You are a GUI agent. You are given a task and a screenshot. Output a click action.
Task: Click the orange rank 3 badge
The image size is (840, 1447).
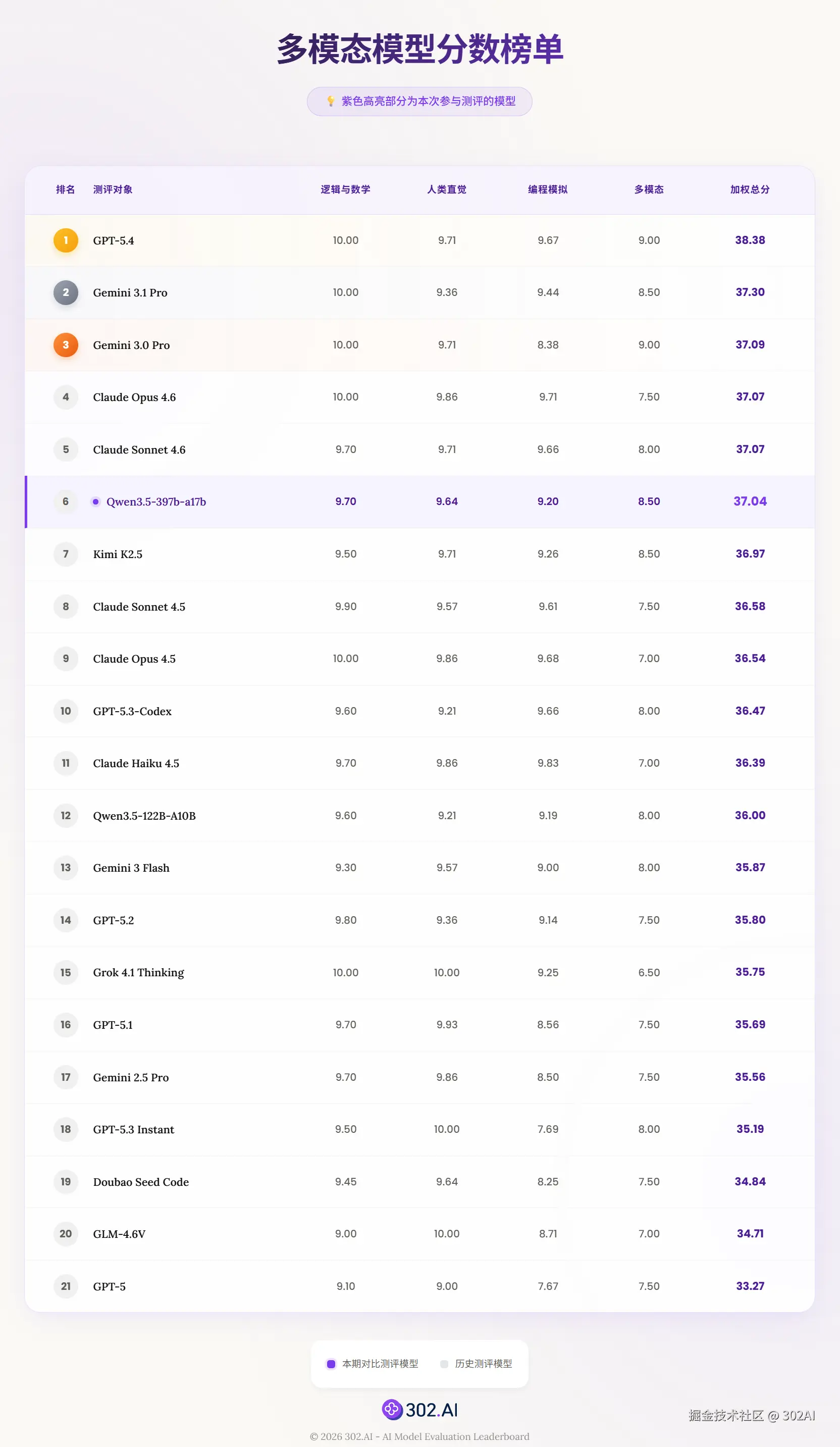(x=66, y=344)
